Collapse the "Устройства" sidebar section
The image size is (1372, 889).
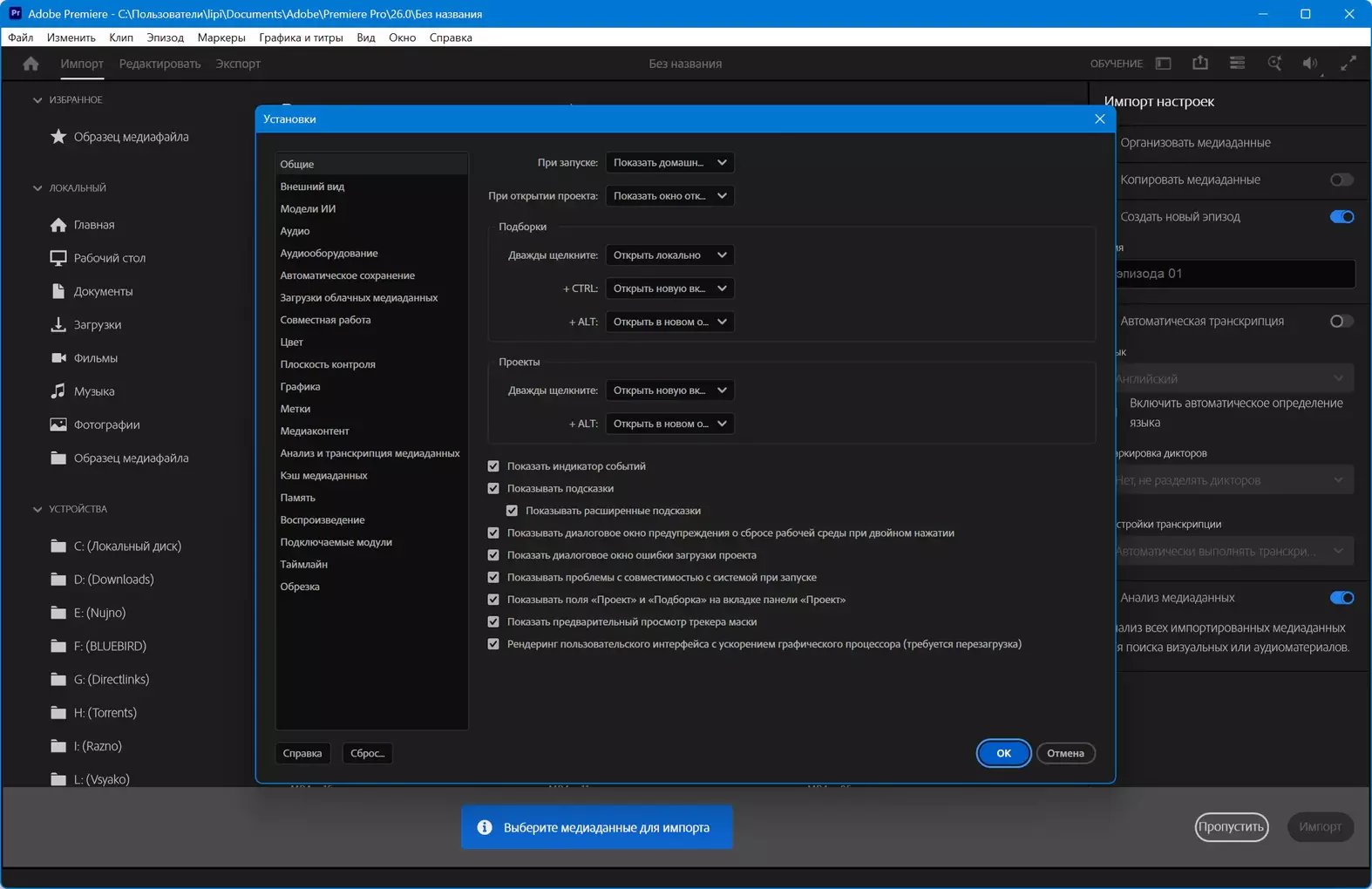pos(37,509)
